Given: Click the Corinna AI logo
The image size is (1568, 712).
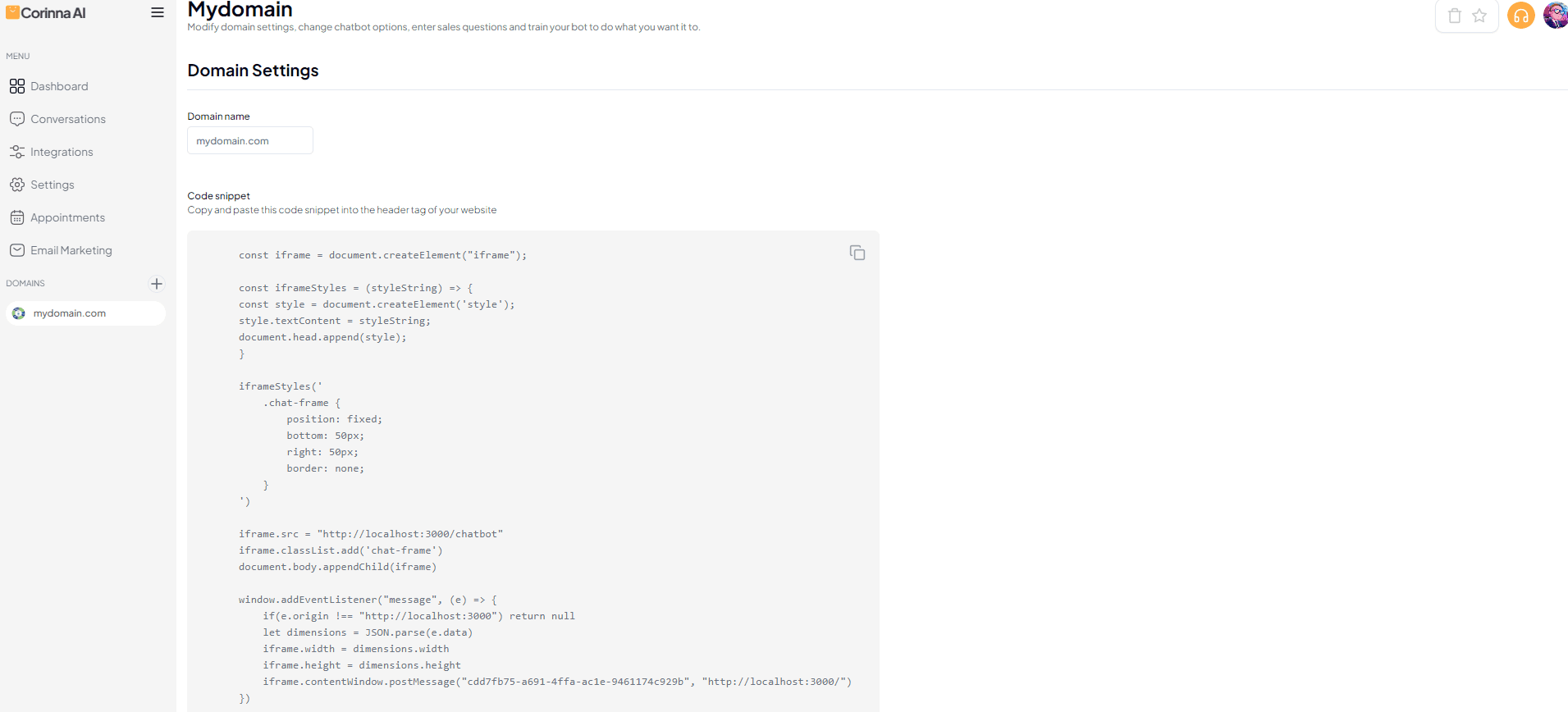Looking at the screenshot, I should click(x=46, y=13).
